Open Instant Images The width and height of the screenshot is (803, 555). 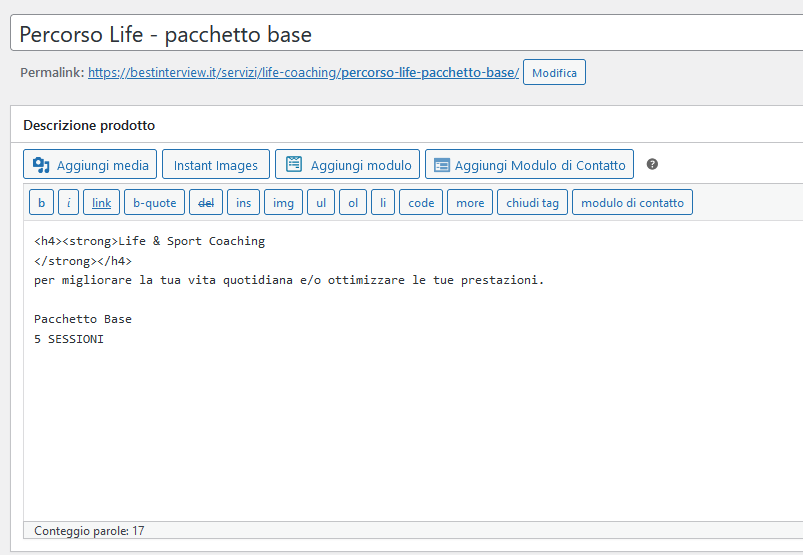216,165
